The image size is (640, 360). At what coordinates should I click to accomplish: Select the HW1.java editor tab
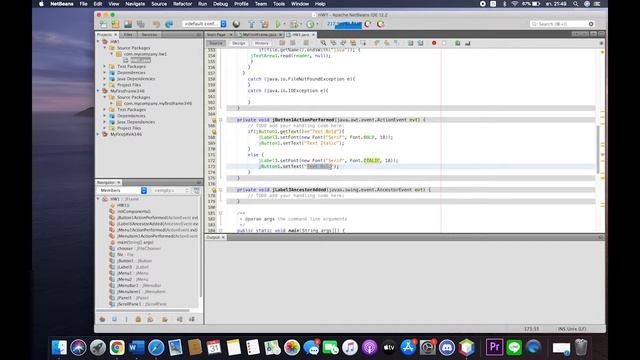pyautogui.click(x=301, y=35)
